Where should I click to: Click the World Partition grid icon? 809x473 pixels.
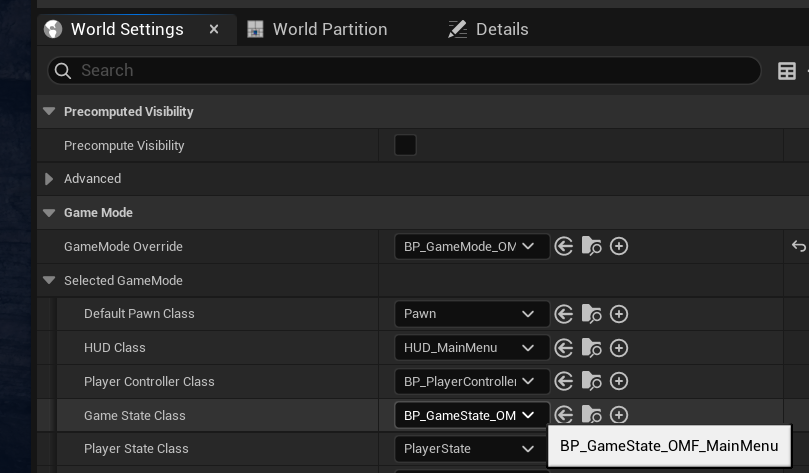[255, 29]
